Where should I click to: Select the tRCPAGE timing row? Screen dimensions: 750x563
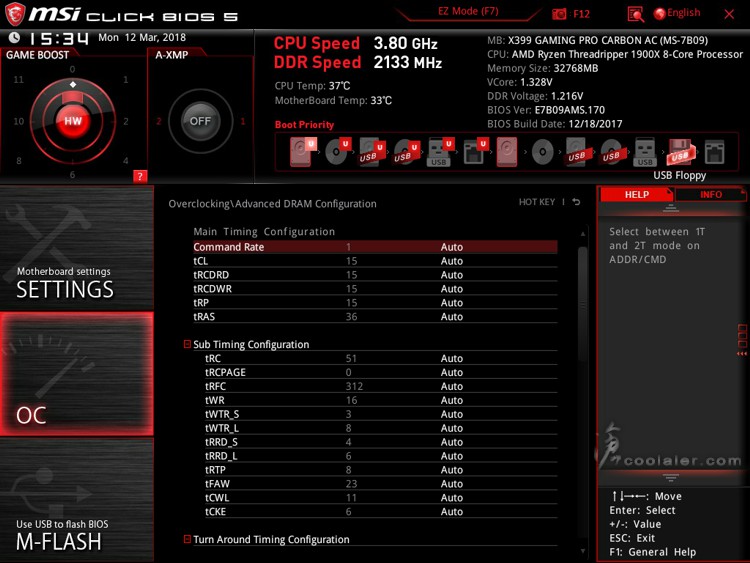pyautogui.click(x=381, y=372)
